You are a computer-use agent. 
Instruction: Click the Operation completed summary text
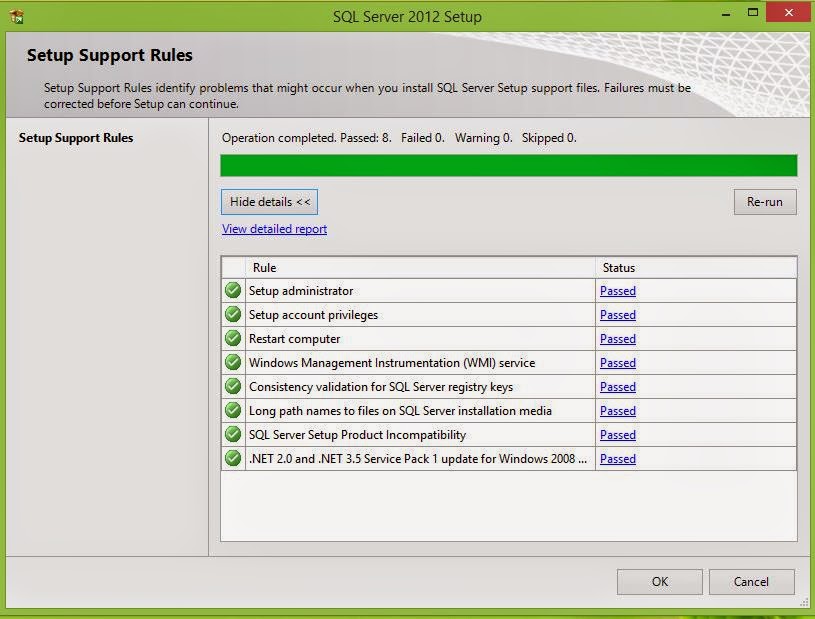(x=399, y=138)
